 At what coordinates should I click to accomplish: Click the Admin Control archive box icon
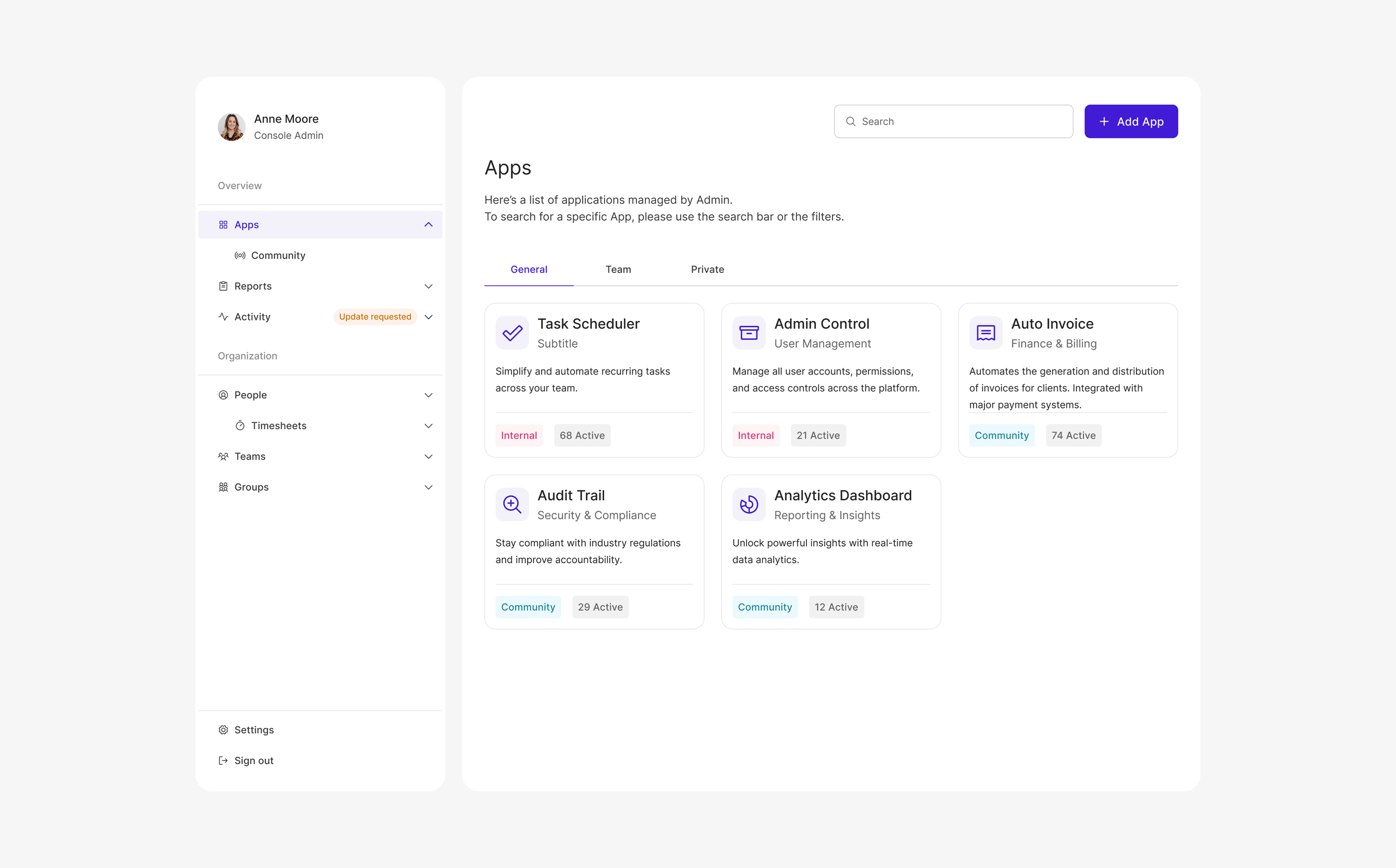click(x=748, y=333)
